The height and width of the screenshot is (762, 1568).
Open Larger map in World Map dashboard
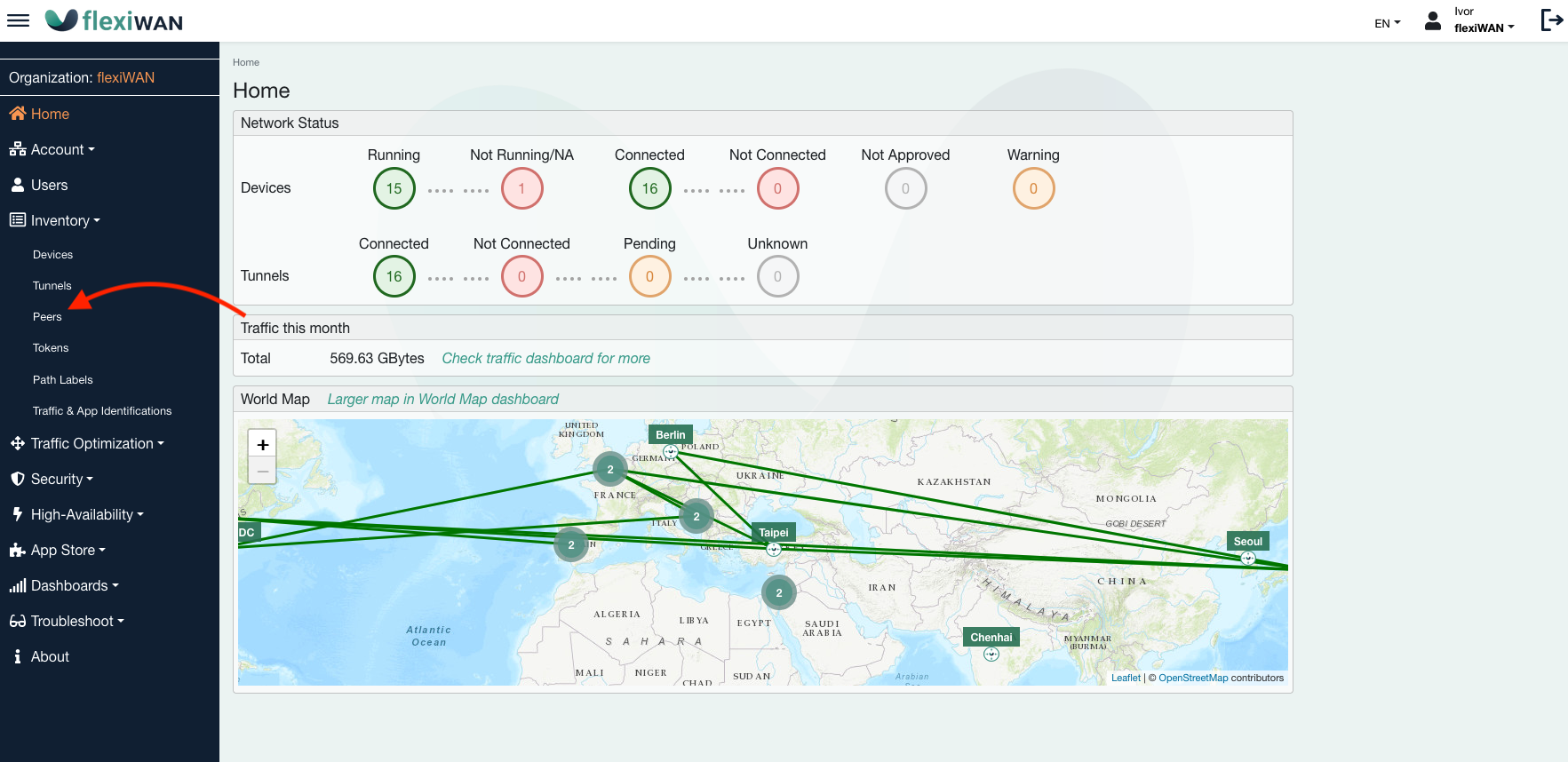(x=442, y=399)
